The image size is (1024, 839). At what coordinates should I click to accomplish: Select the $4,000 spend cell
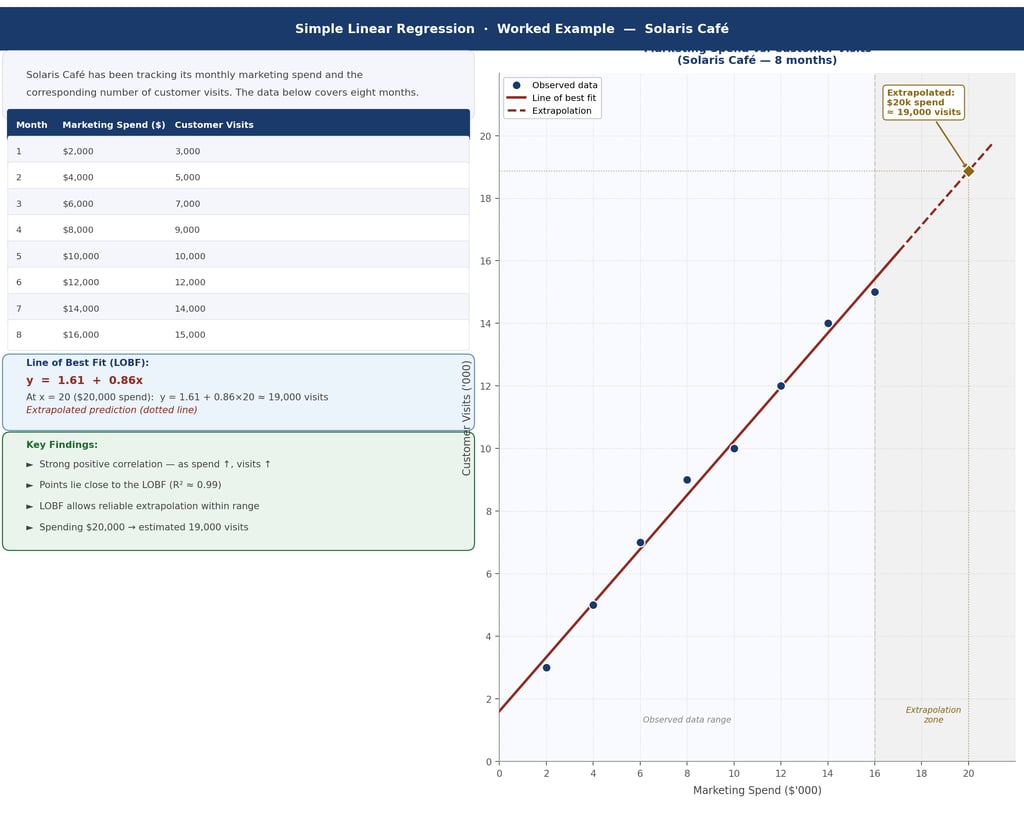pos(78,177)
